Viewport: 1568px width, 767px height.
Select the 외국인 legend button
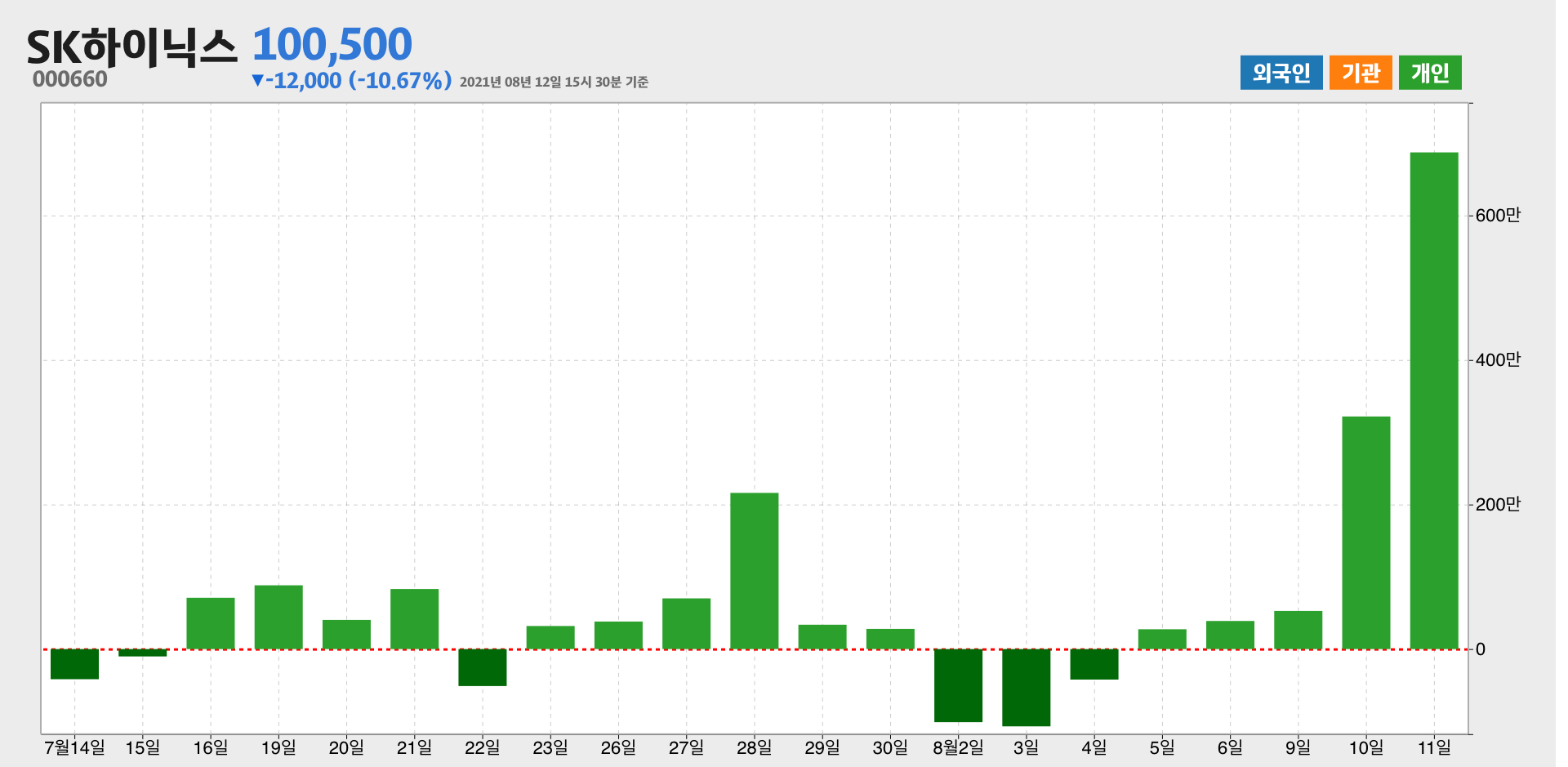(x=1281, y=73)
